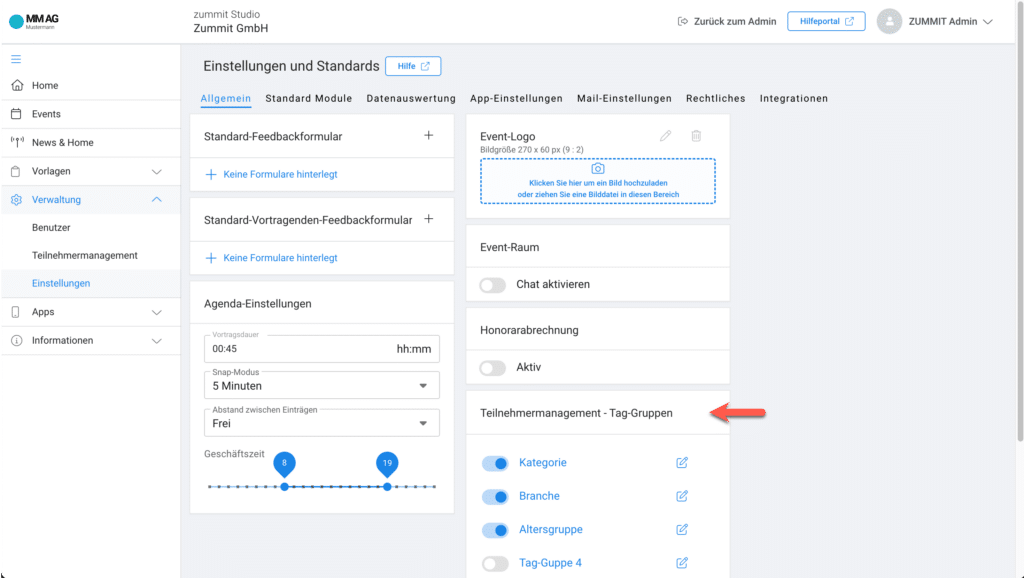
Task: Open the Snap-Modus dropdown
Action: [x=321, y=385]
